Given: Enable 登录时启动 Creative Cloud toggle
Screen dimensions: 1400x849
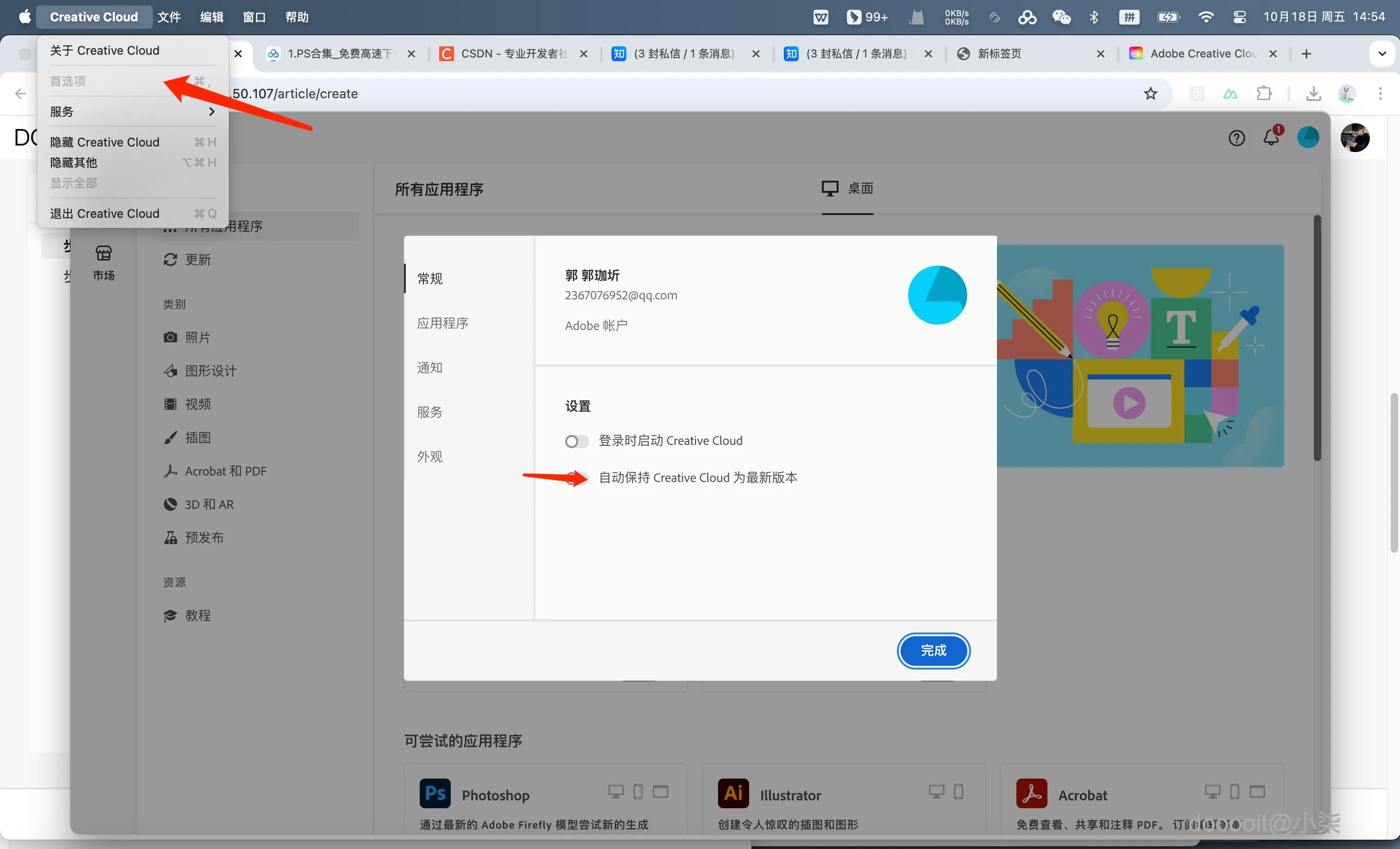Looking at the screenshot, I should coord(576,441).
